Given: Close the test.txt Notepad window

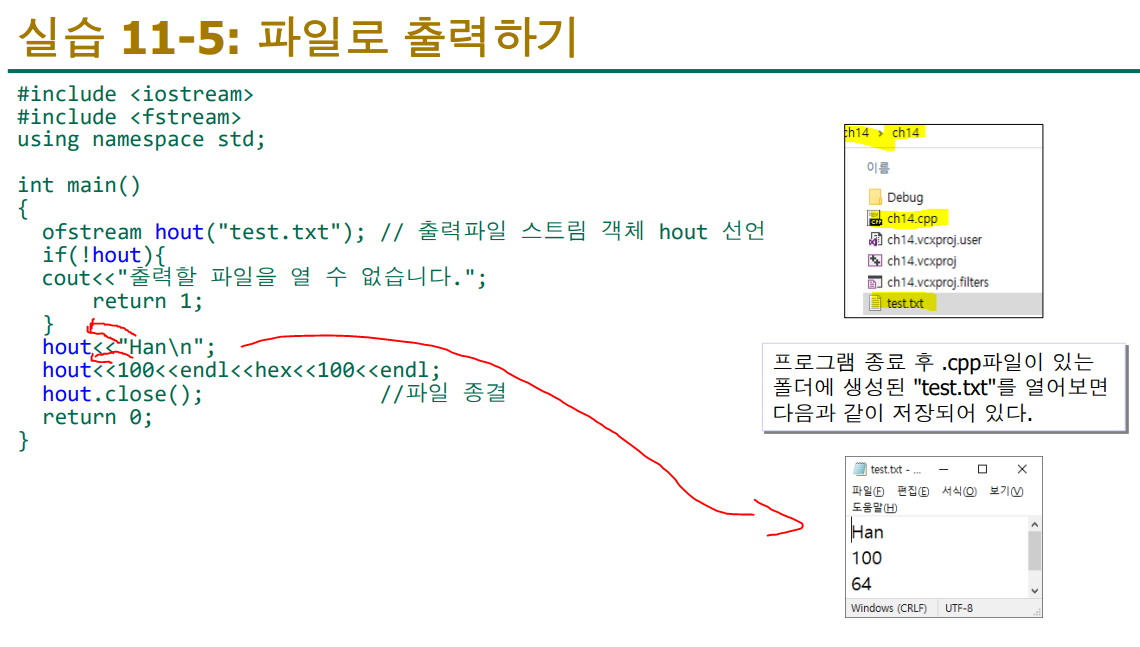Looking at the screenshot, I should coord(1022,469).
